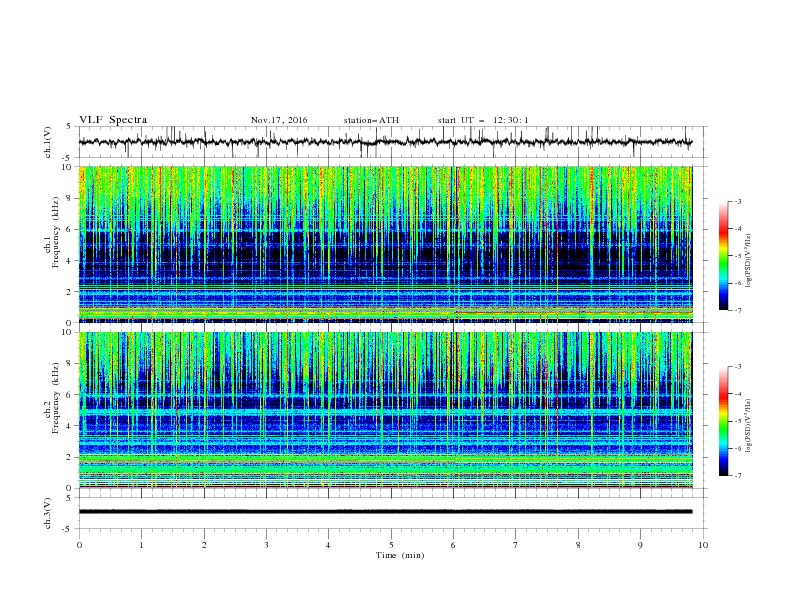Click the ch.1 voltage waveform trace
The image size is (792, 612).
coord(385,142)
